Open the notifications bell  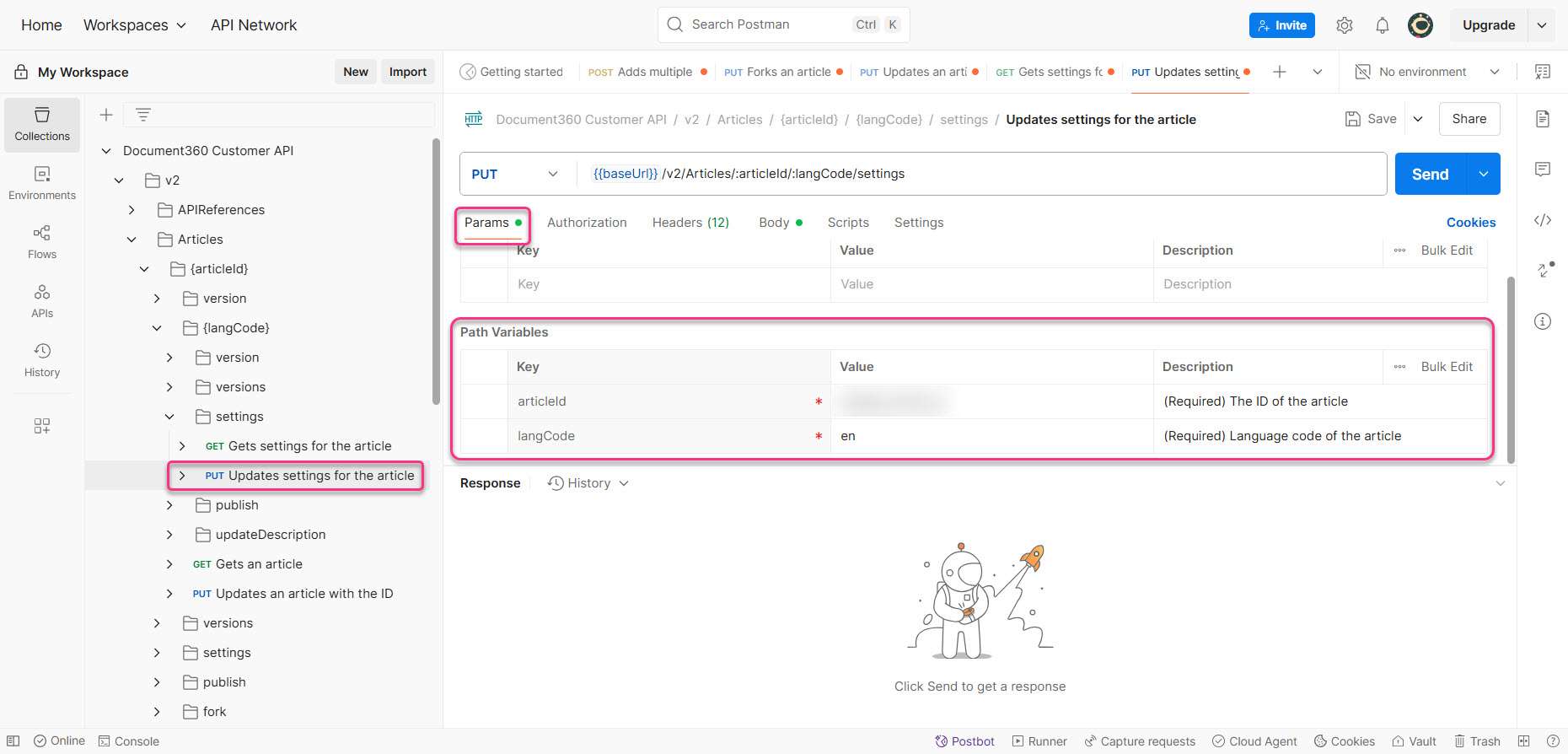click(1383, 25)
